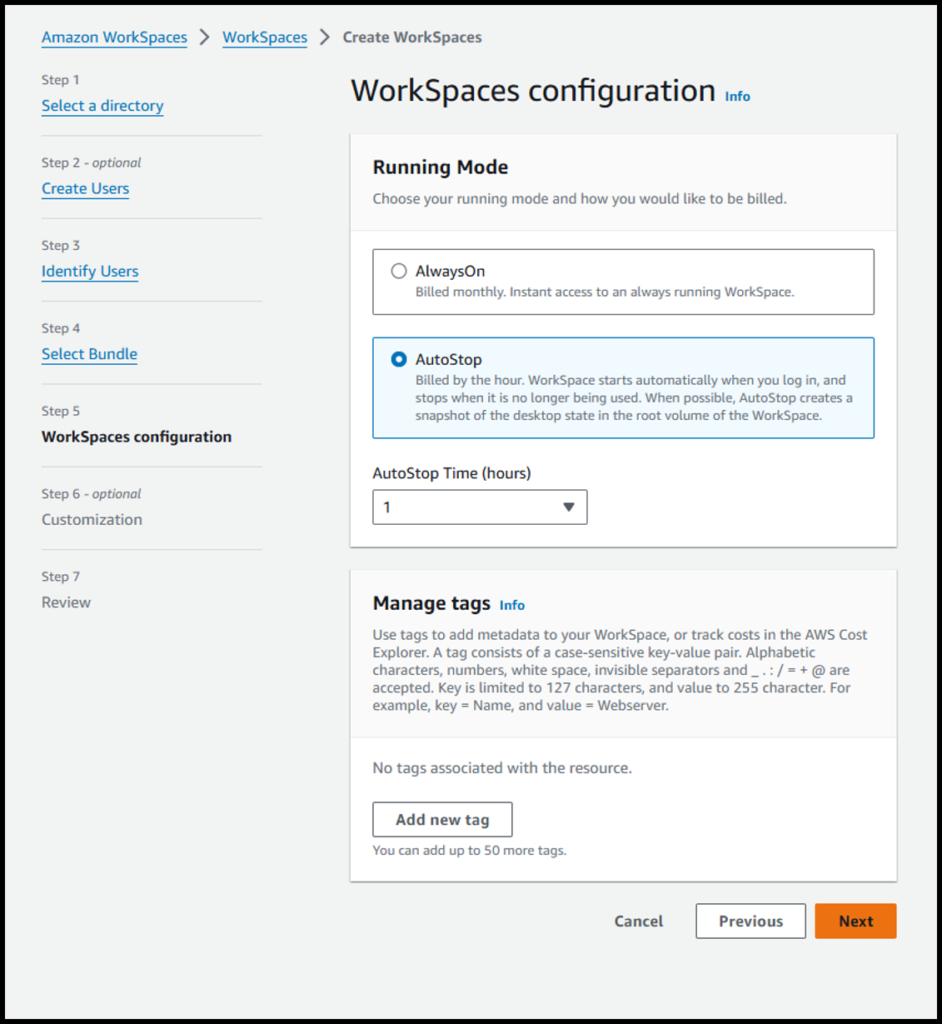Jump to the Customization step

tap(92, 519)
